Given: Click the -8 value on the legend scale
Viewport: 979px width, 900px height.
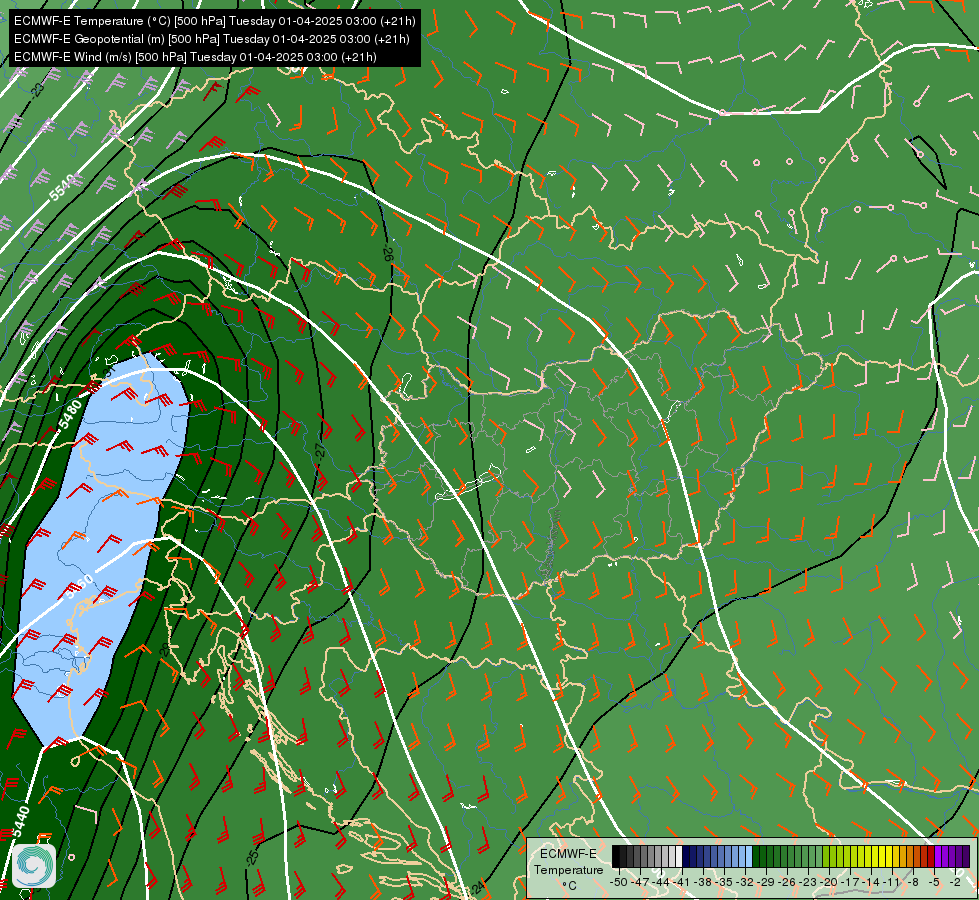Looking at the screenshot, I should [913, 883].
